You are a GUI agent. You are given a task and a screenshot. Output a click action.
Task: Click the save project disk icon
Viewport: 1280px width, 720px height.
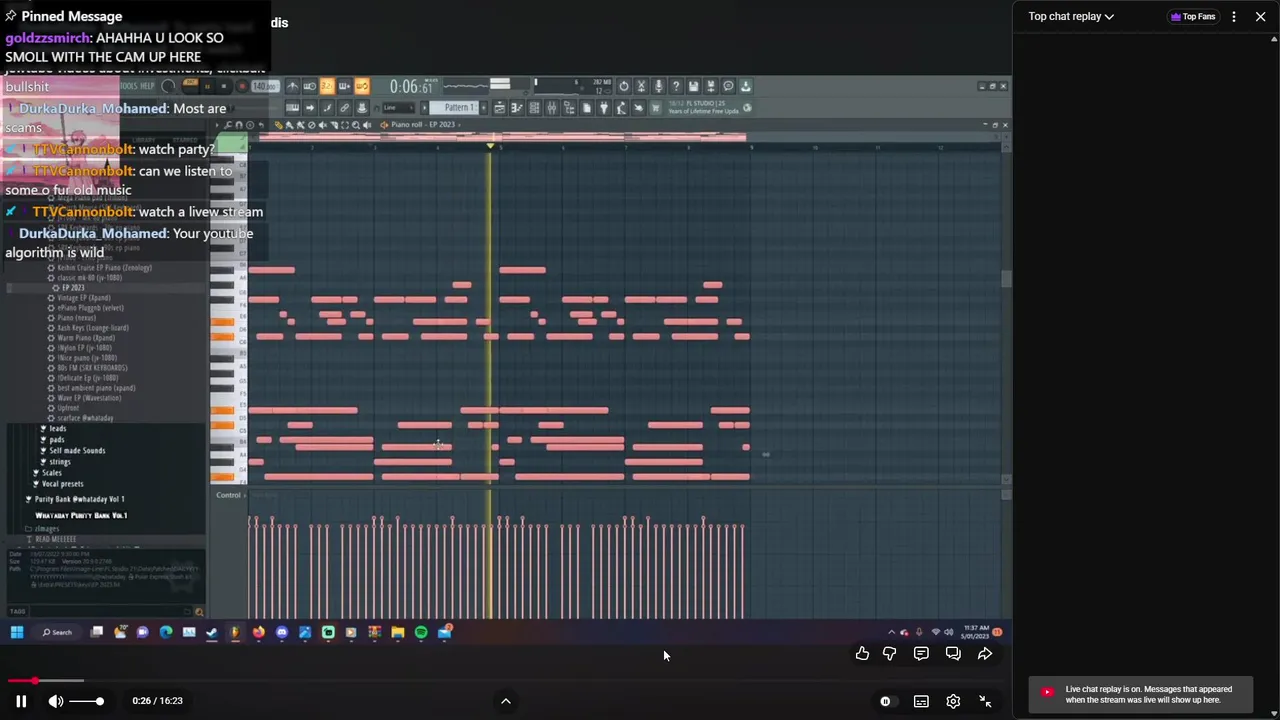(x=693, y=87)
